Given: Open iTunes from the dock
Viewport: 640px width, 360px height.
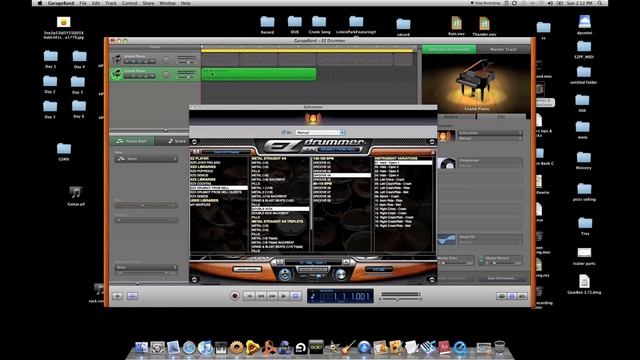Looking at the screenshot, I should 205,347.
